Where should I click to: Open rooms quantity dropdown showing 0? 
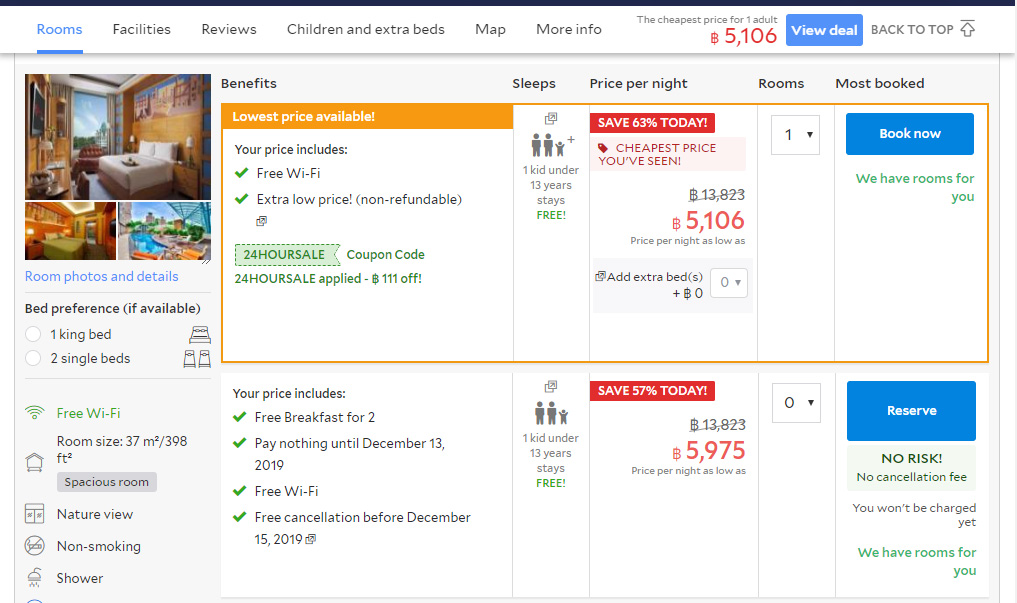[x=795, y=403]
